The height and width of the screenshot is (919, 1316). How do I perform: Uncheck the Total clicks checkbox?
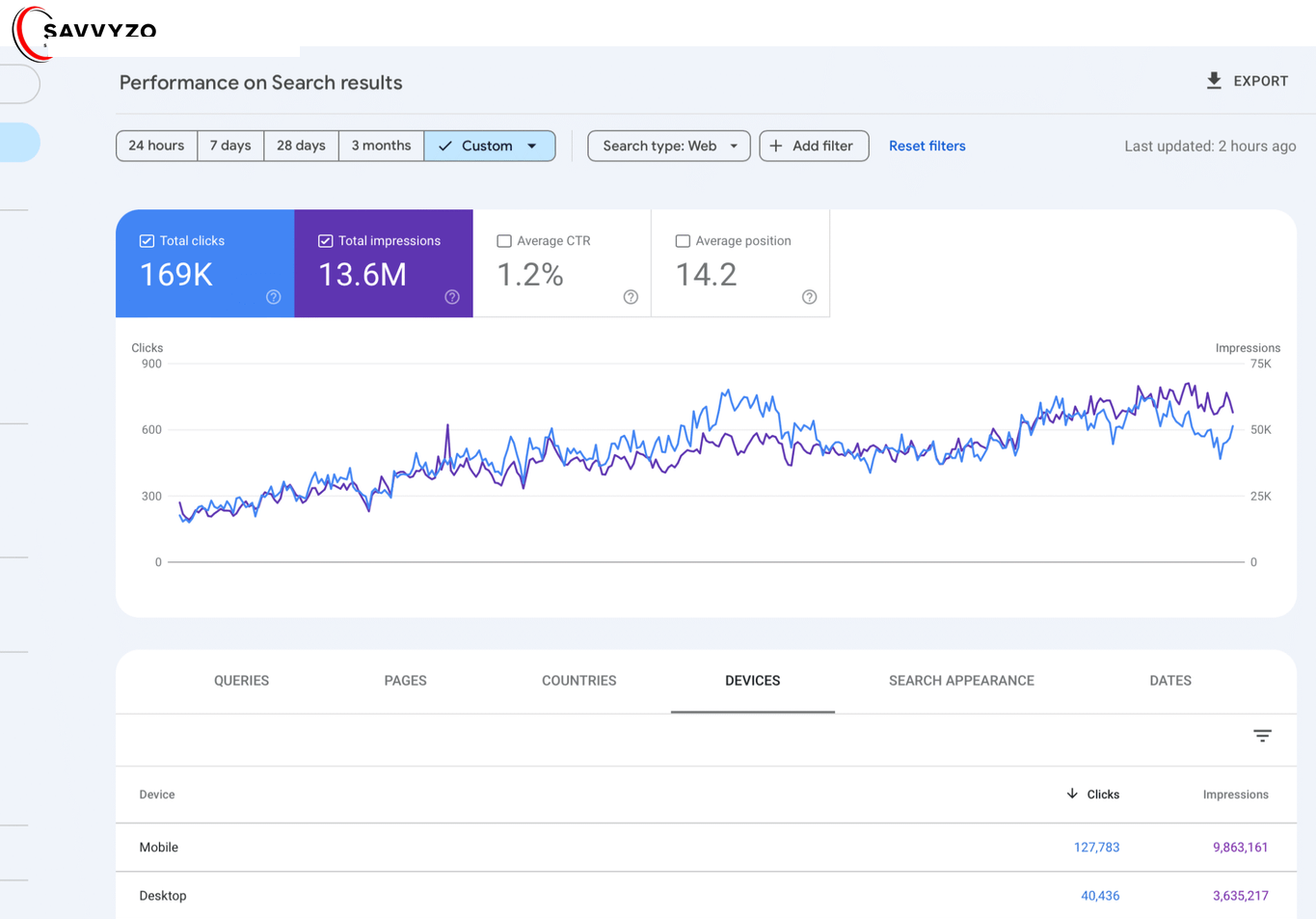coord(147,241)
